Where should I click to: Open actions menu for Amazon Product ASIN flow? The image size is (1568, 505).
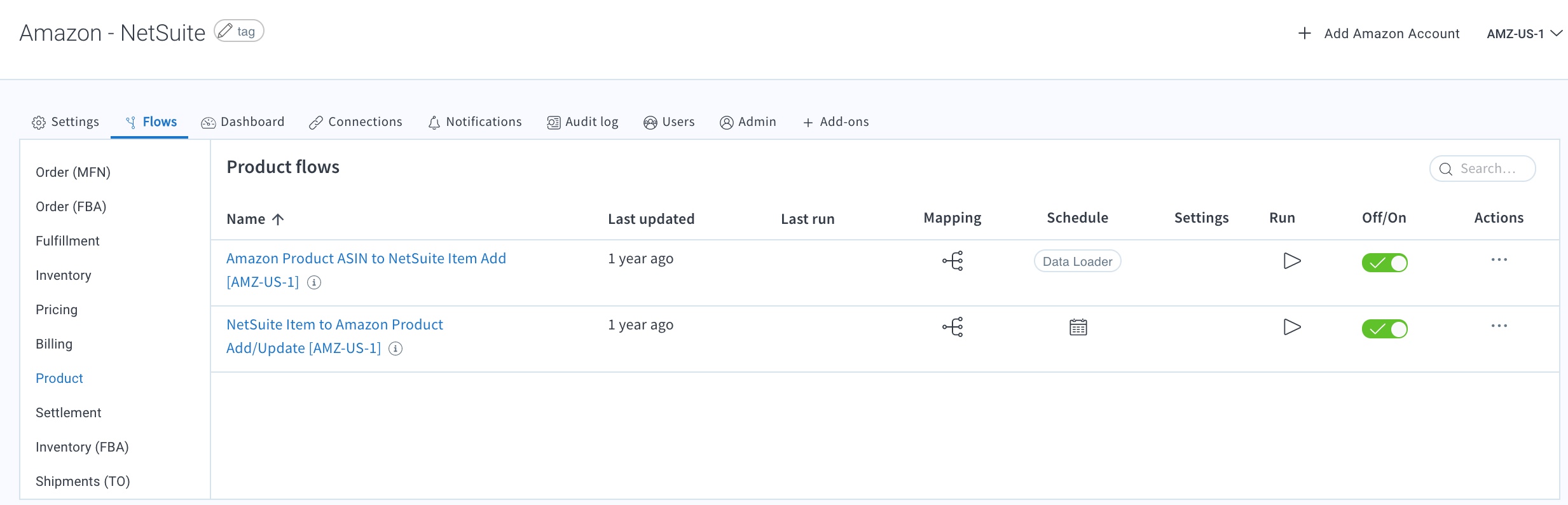1499,259
